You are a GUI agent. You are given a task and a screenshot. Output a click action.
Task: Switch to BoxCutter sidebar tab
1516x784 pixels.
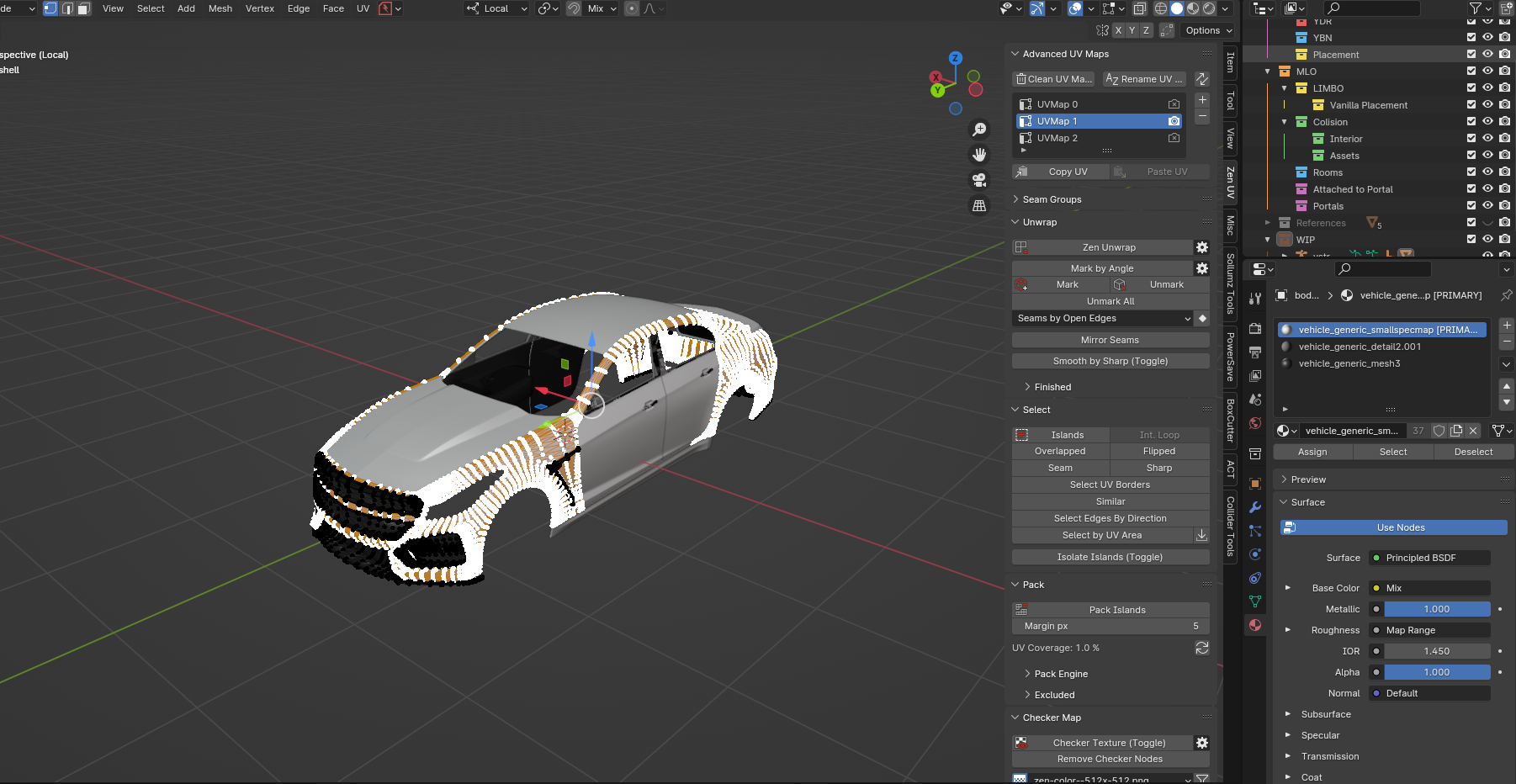pyautogui.click(x=1230, y=421)
